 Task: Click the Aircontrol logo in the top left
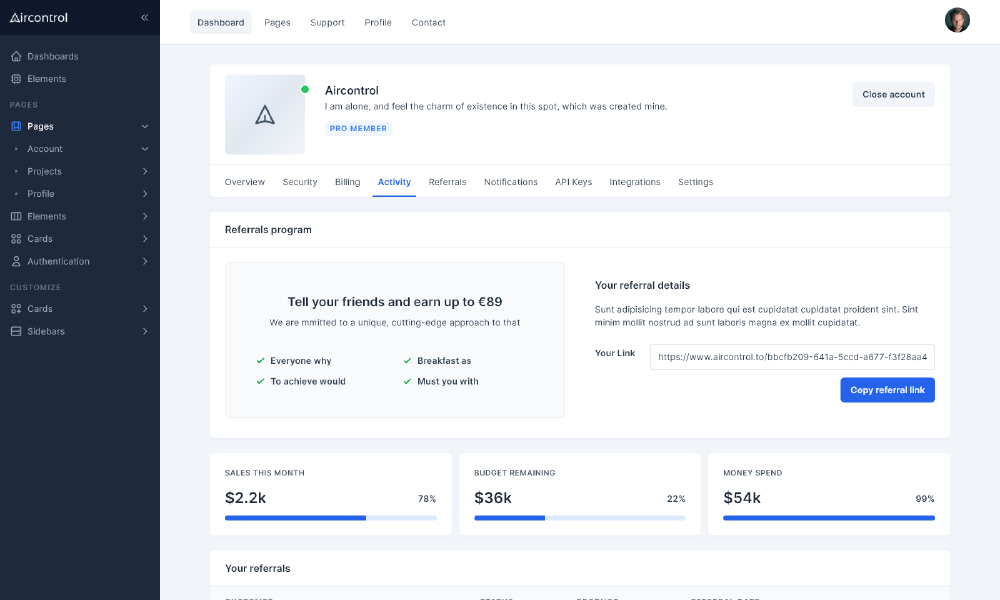[x=40, y=17]
